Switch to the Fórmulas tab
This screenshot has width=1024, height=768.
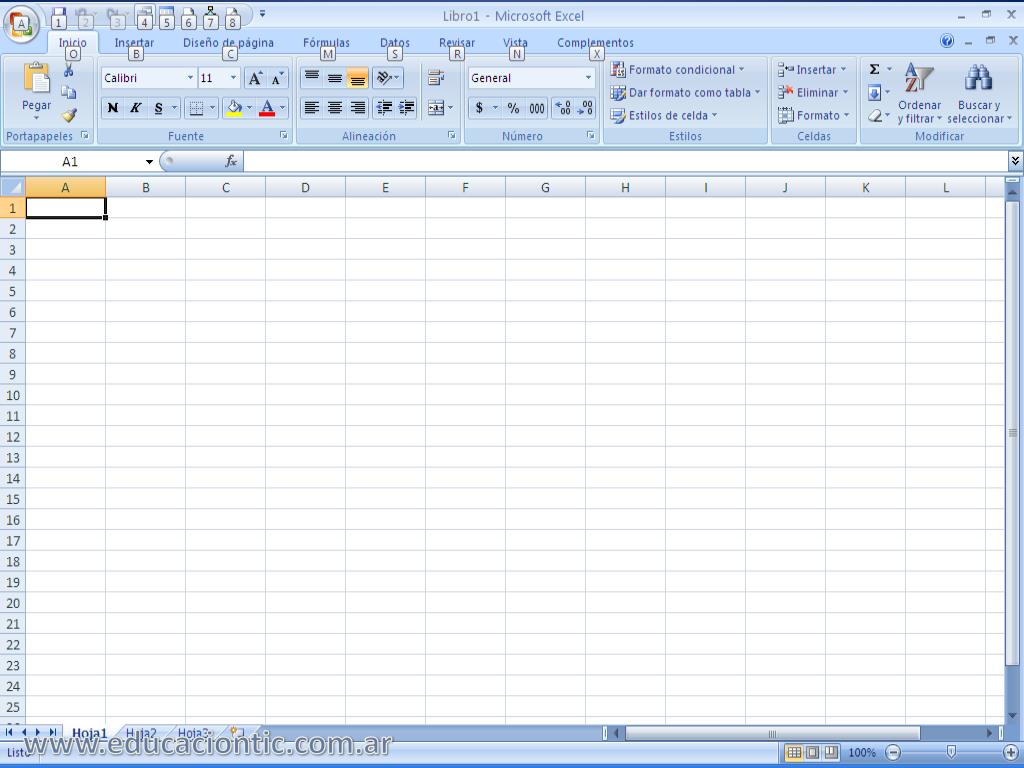pyautogui.click(x=326, y=42)
